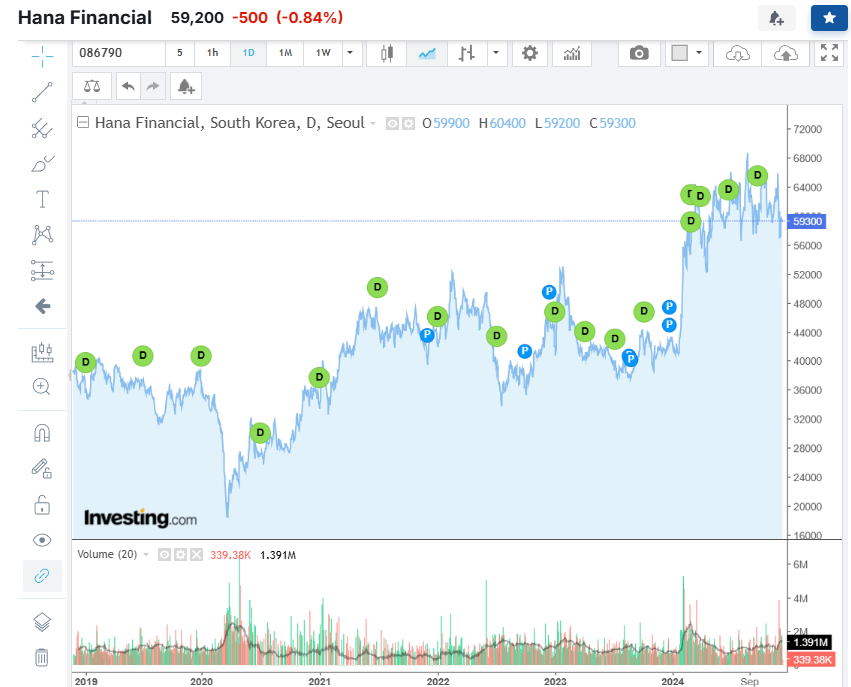Take a chart snapshot with camera icon
This screenshot has width=851, height=687.
coord(639,53)
